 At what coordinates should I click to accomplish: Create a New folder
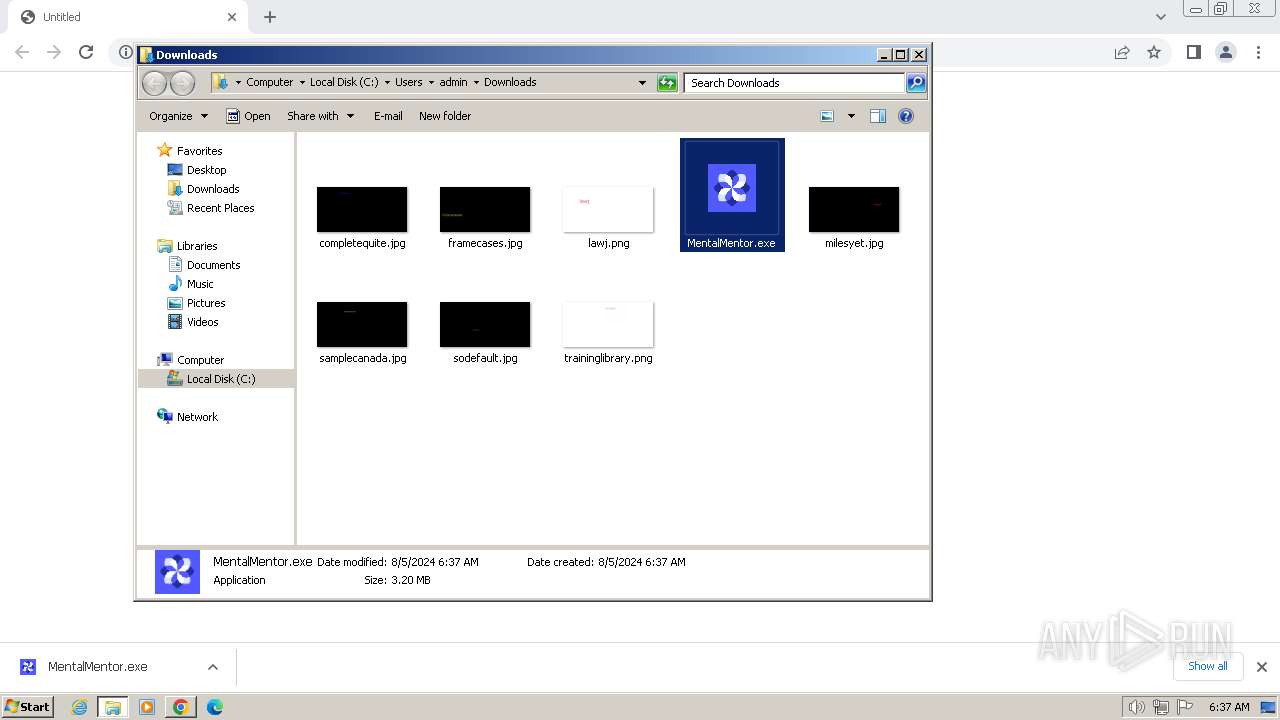[445, 116]
